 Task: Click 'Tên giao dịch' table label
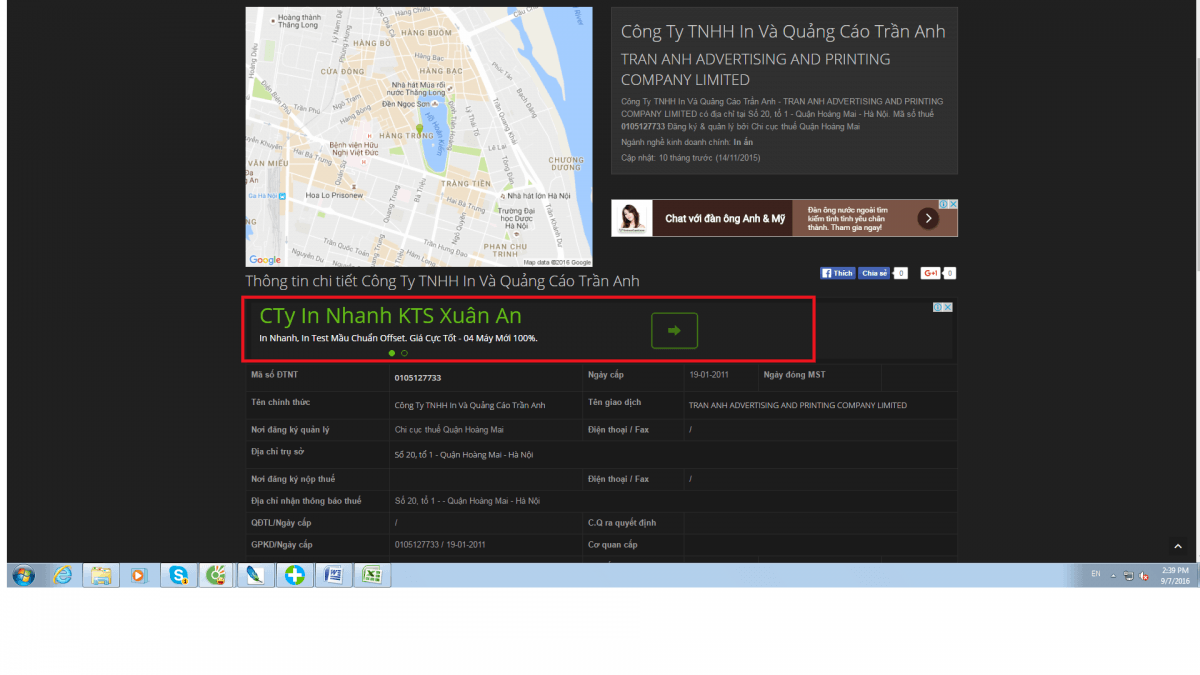[x=614, y=402]
